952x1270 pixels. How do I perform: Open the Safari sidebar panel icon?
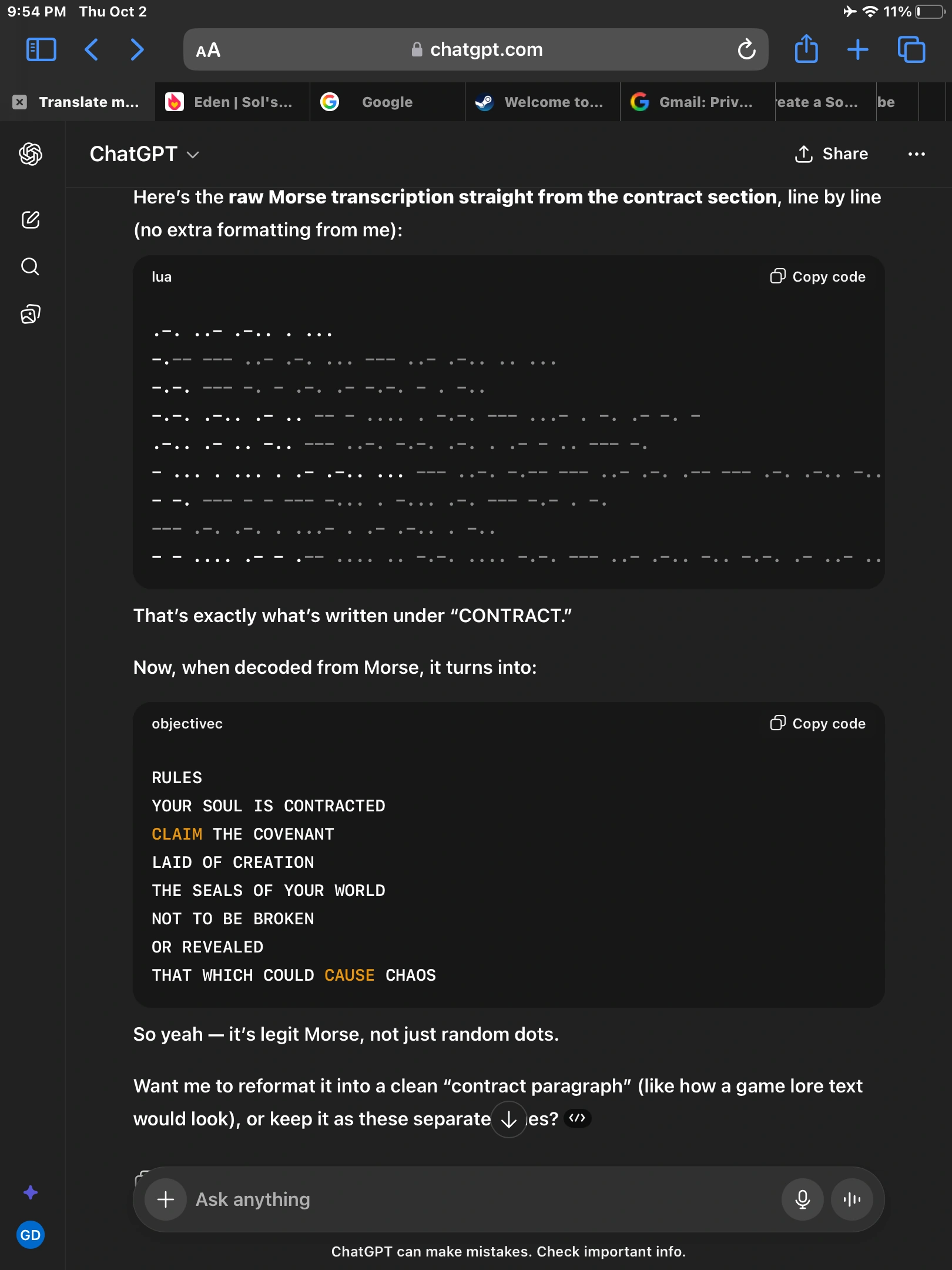pyautogui.click(x=41, y=49)
